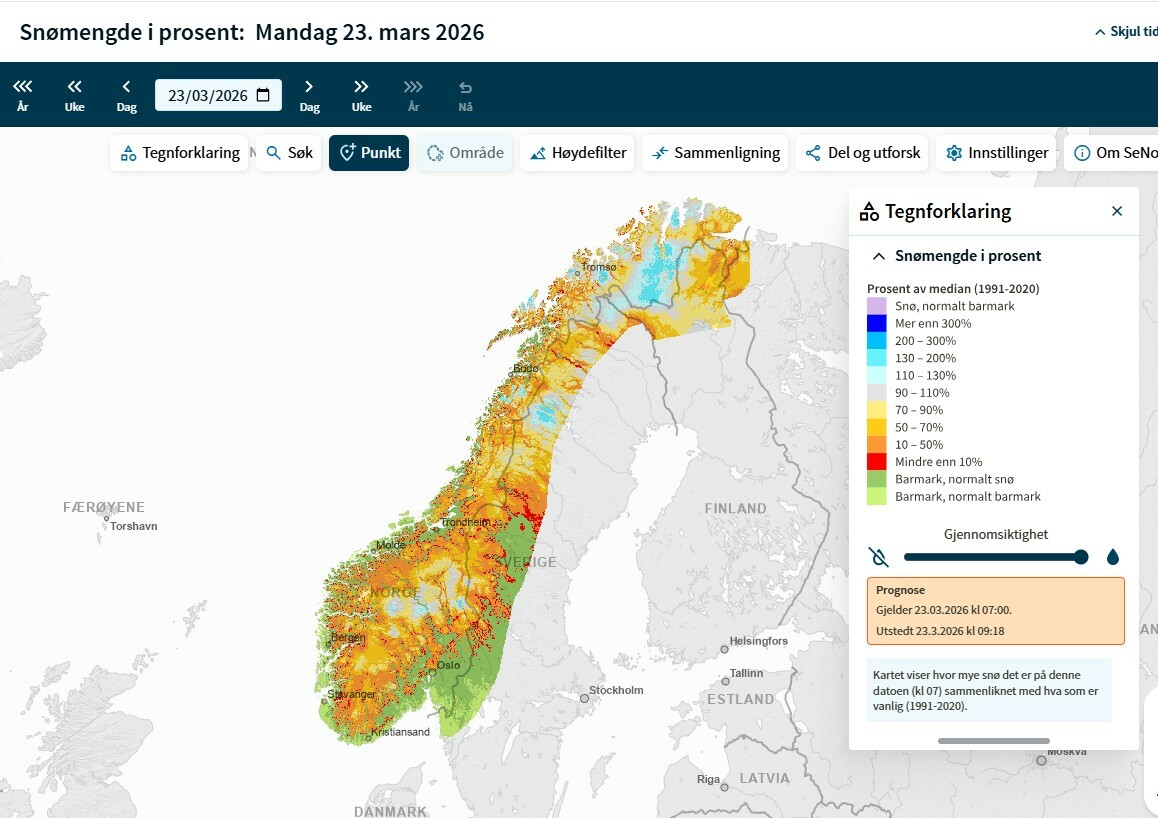Click the Bodø label on the map

526,368
